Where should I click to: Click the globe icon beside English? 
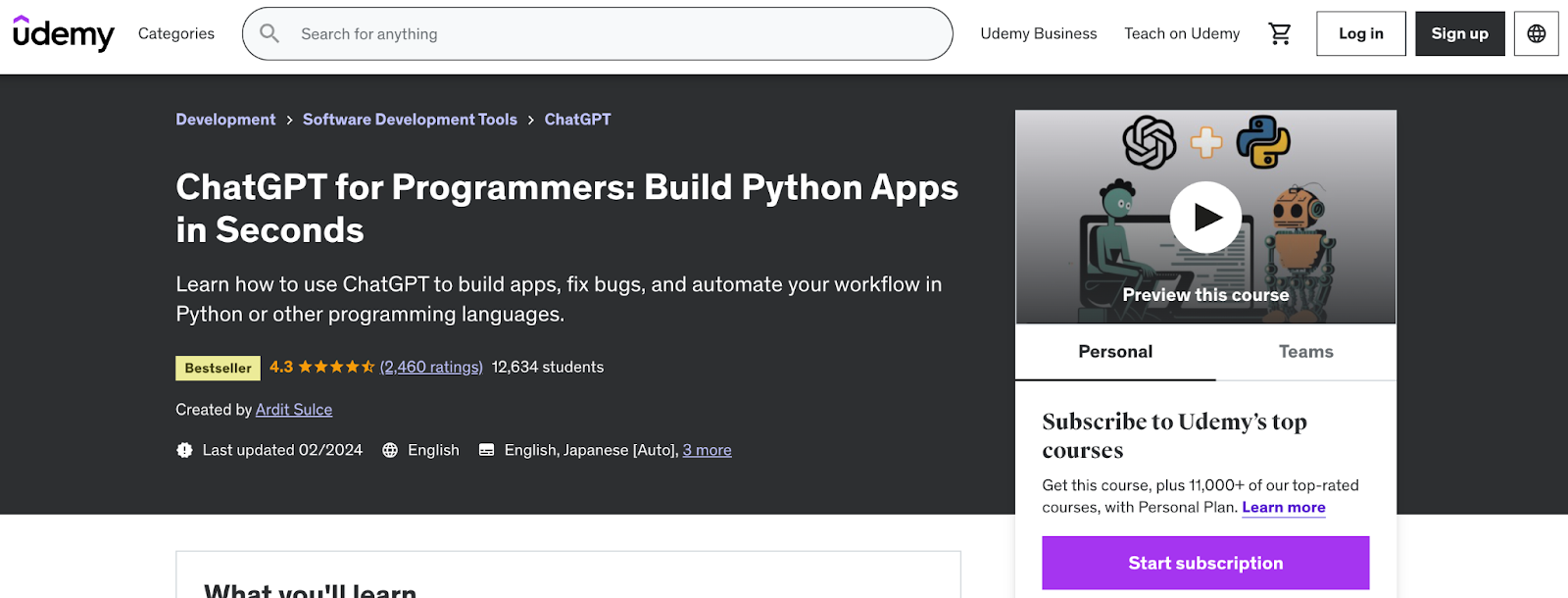(390, 450)
